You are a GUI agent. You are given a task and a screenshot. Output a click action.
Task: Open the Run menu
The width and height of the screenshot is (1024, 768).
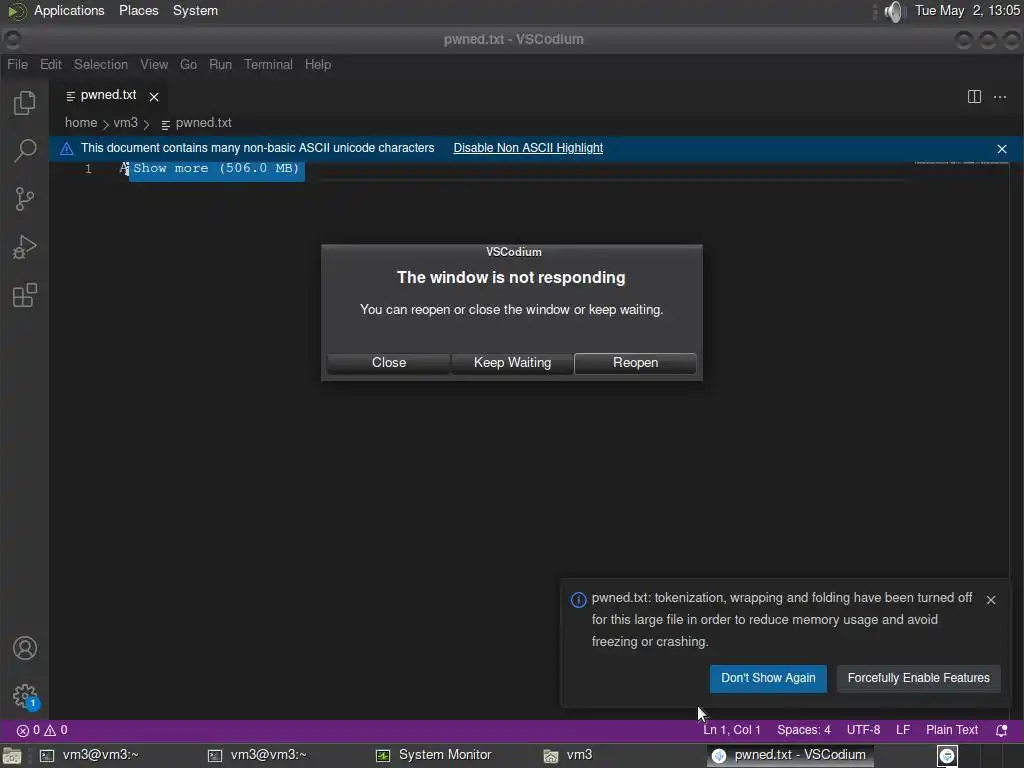point(220,65)
